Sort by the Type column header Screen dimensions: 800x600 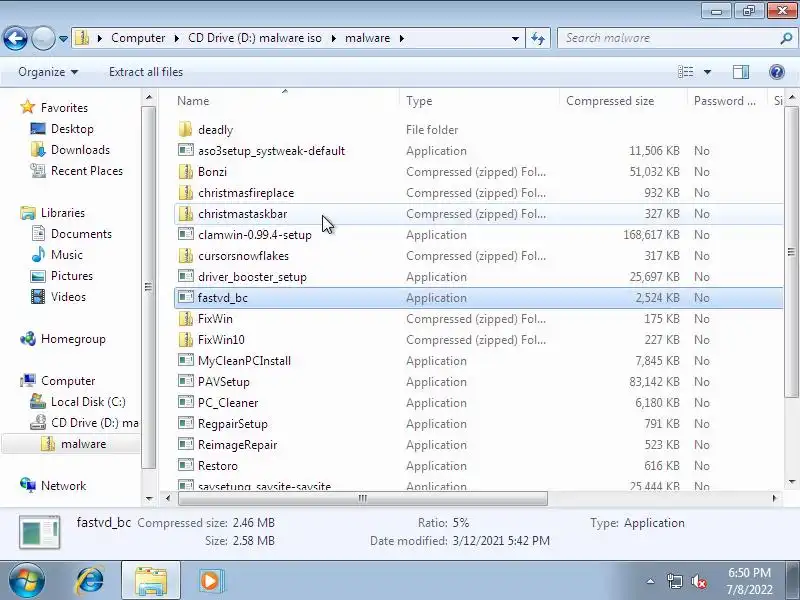pyautogui.click(x=419, y=101)
